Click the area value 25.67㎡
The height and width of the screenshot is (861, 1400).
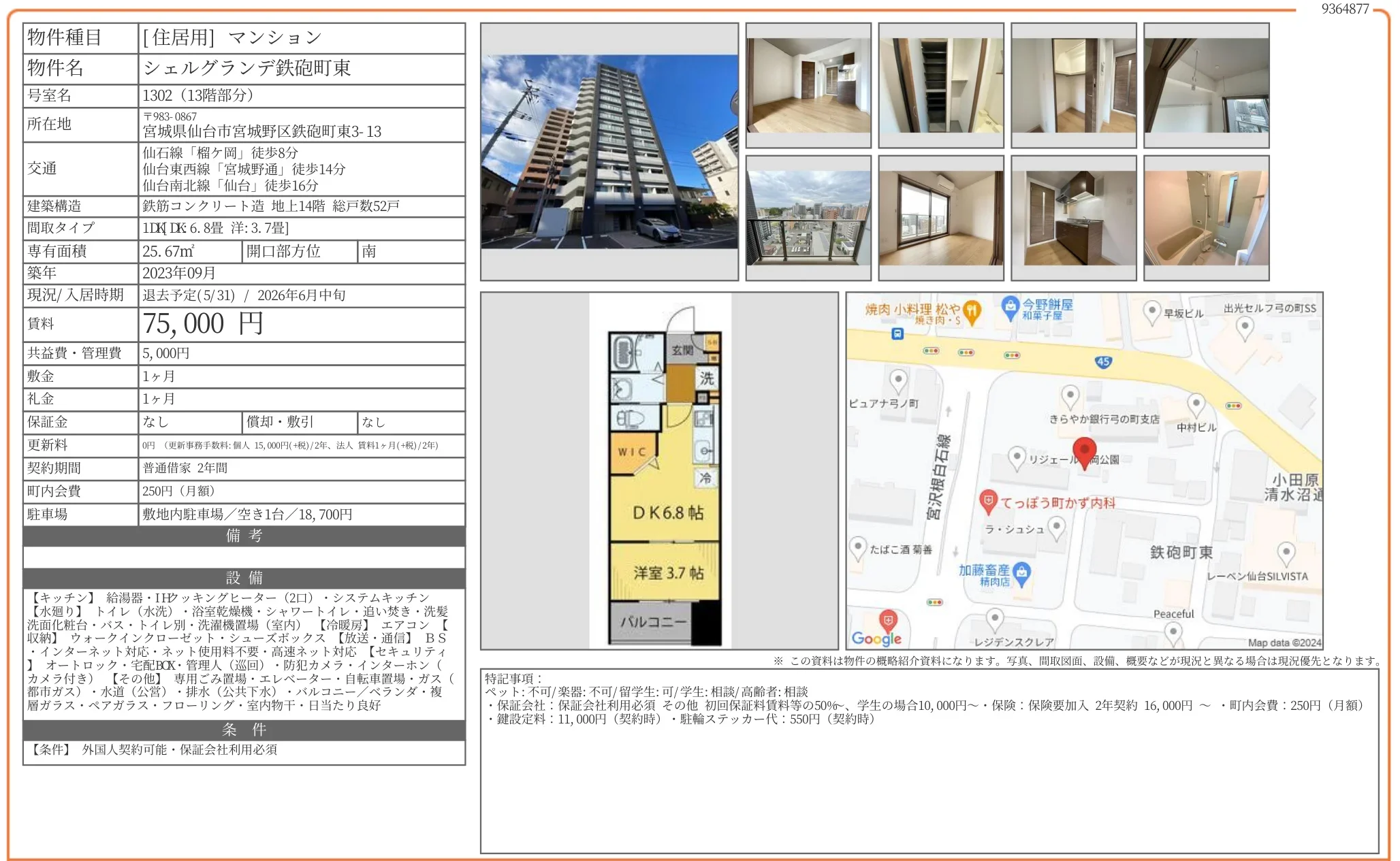[x=168, y=251]
